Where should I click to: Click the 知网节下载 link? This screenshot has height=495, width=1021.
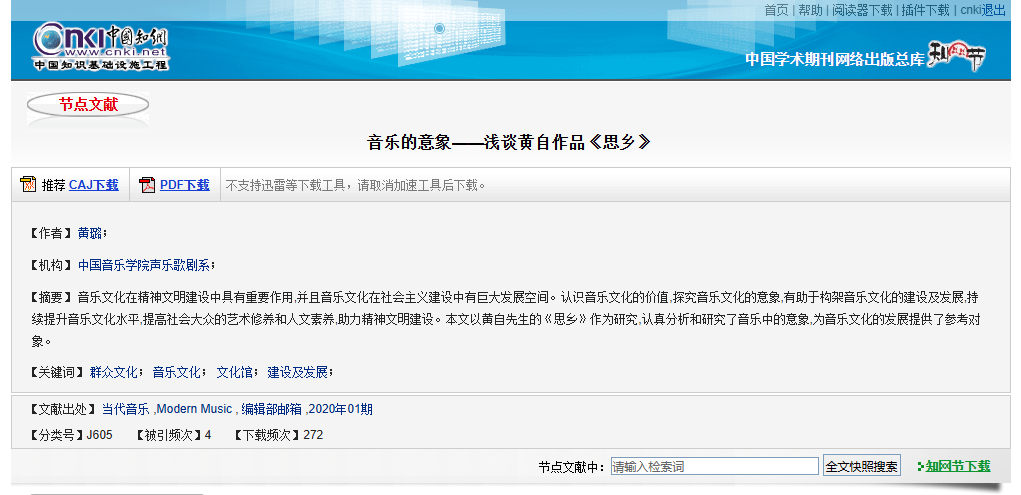point(957,466)
